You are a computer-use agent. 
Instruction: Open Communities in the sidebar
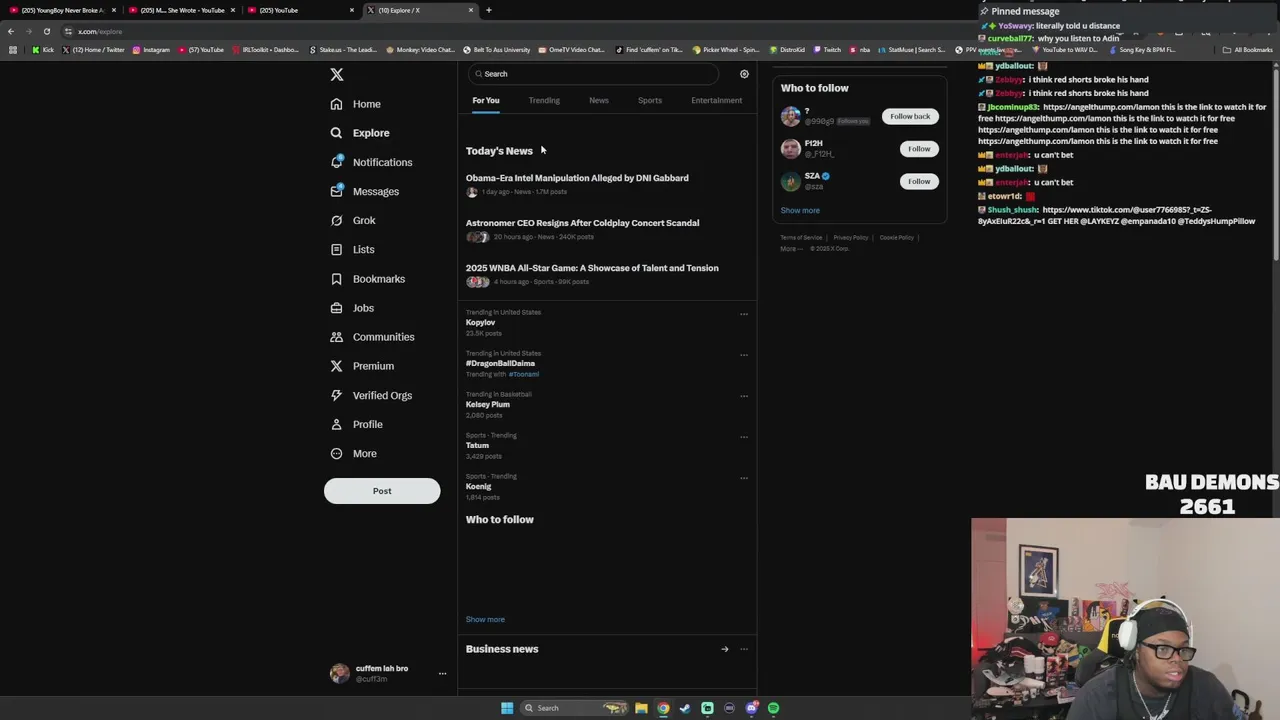[x=371, y=337]
